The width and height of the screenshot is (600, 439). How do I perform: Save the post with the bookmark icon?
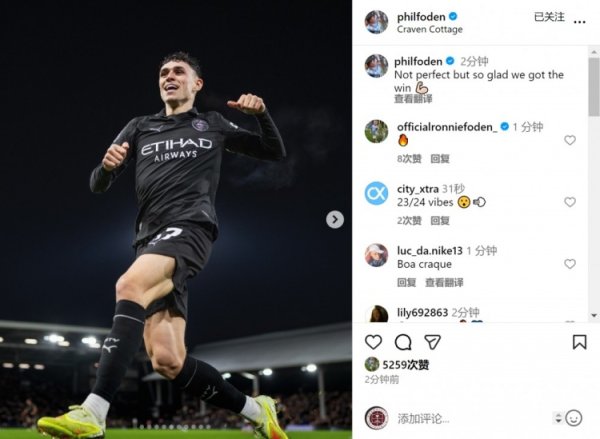point(579,342)
